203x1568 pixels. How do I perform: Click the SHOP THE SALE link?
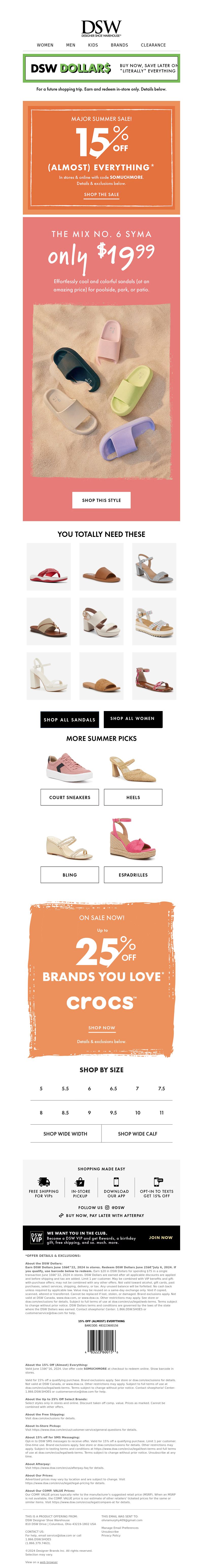(101, 195)
